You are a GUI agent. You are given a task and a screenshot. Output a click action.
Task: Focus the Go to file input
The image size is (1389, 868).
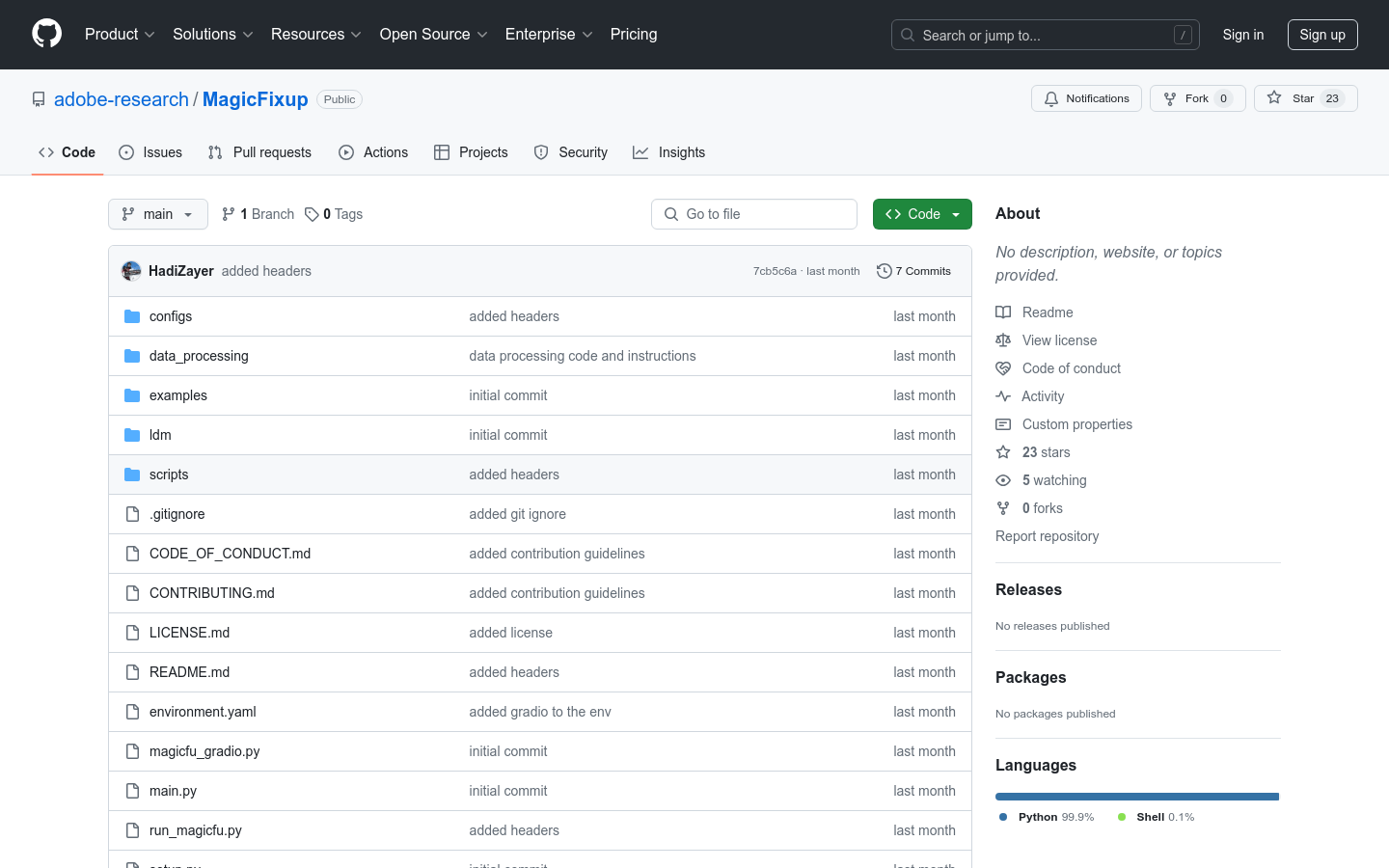pos(754,214)
